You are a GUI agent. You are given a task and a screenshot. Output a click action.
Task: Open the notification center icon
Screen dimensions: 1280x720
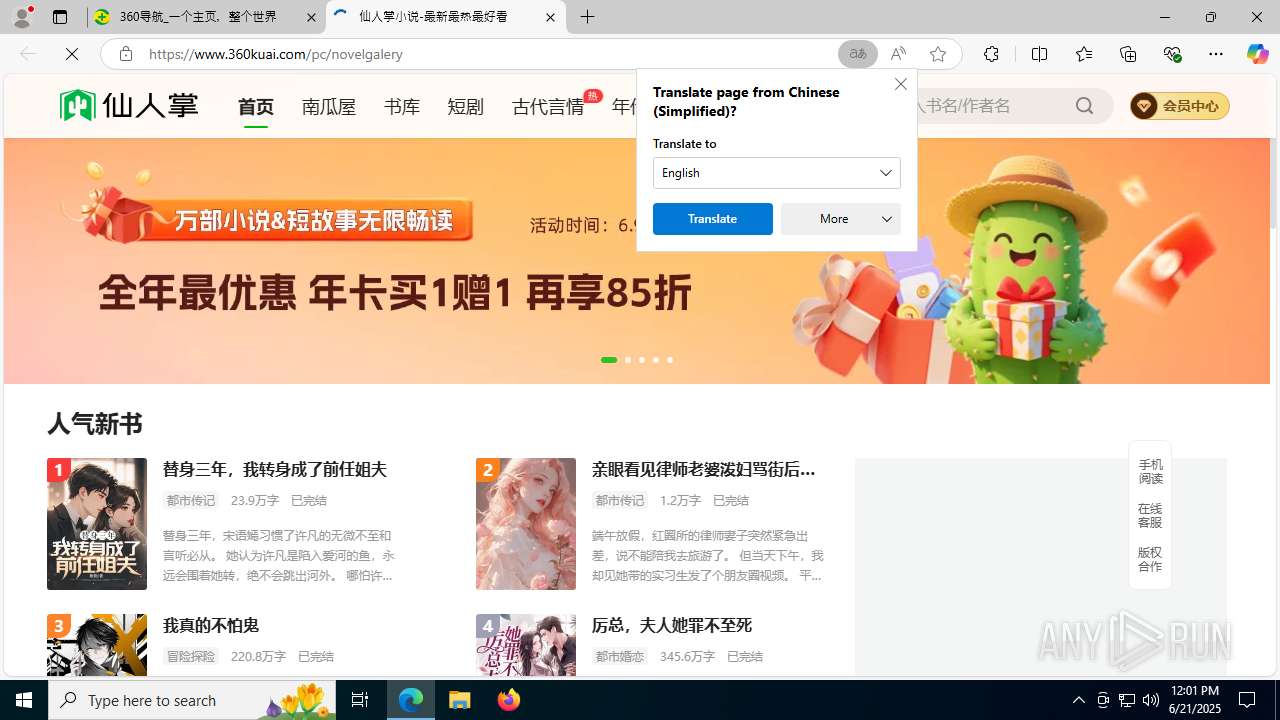pyautogui.click(x=1247, y=700)
